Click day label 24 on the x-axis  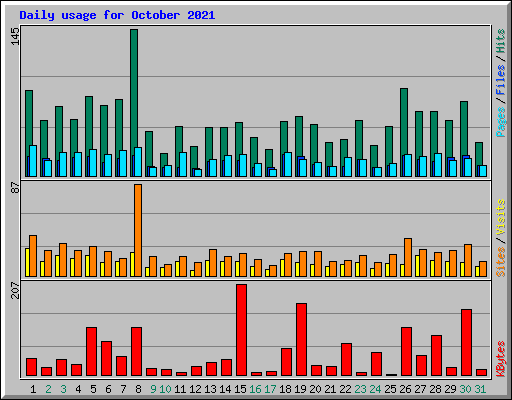coord(375,389)
